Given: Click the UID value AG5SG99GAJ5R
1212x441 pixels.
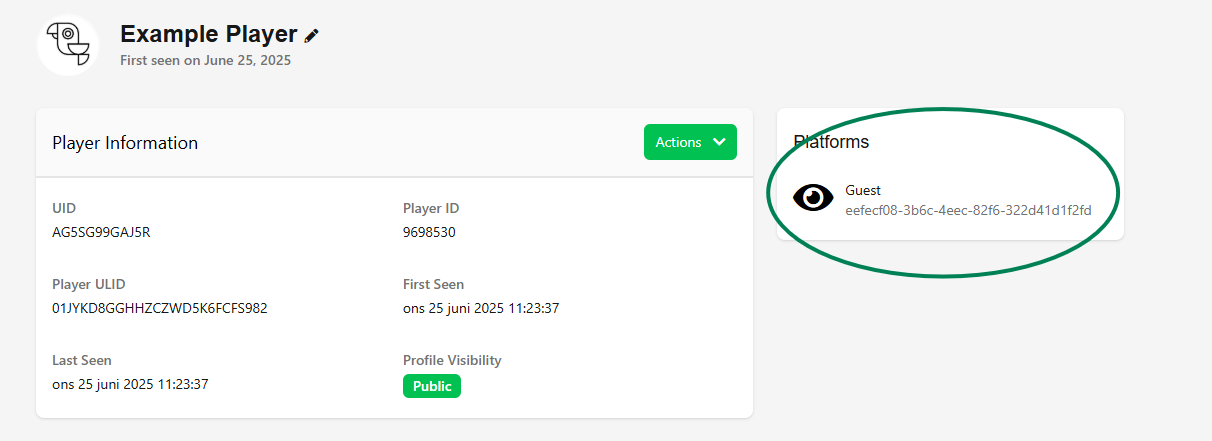Looking at the screenshot, I should pyautogui.click(x=101, y=232).
